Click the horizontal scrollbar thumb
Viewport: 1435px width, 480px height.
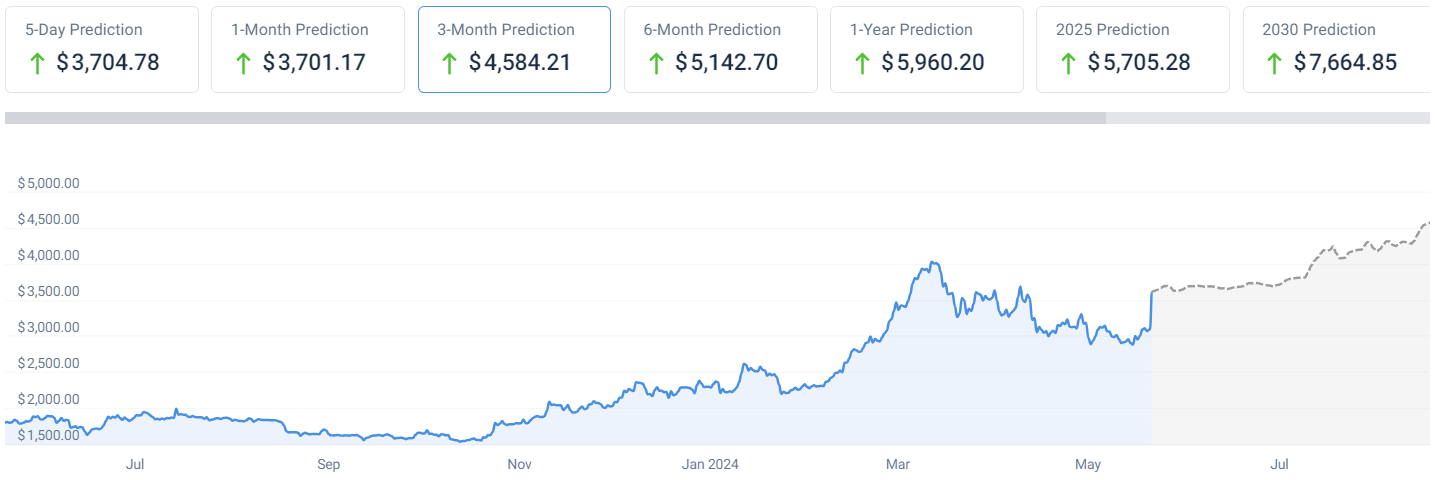(x=555, y=118)
